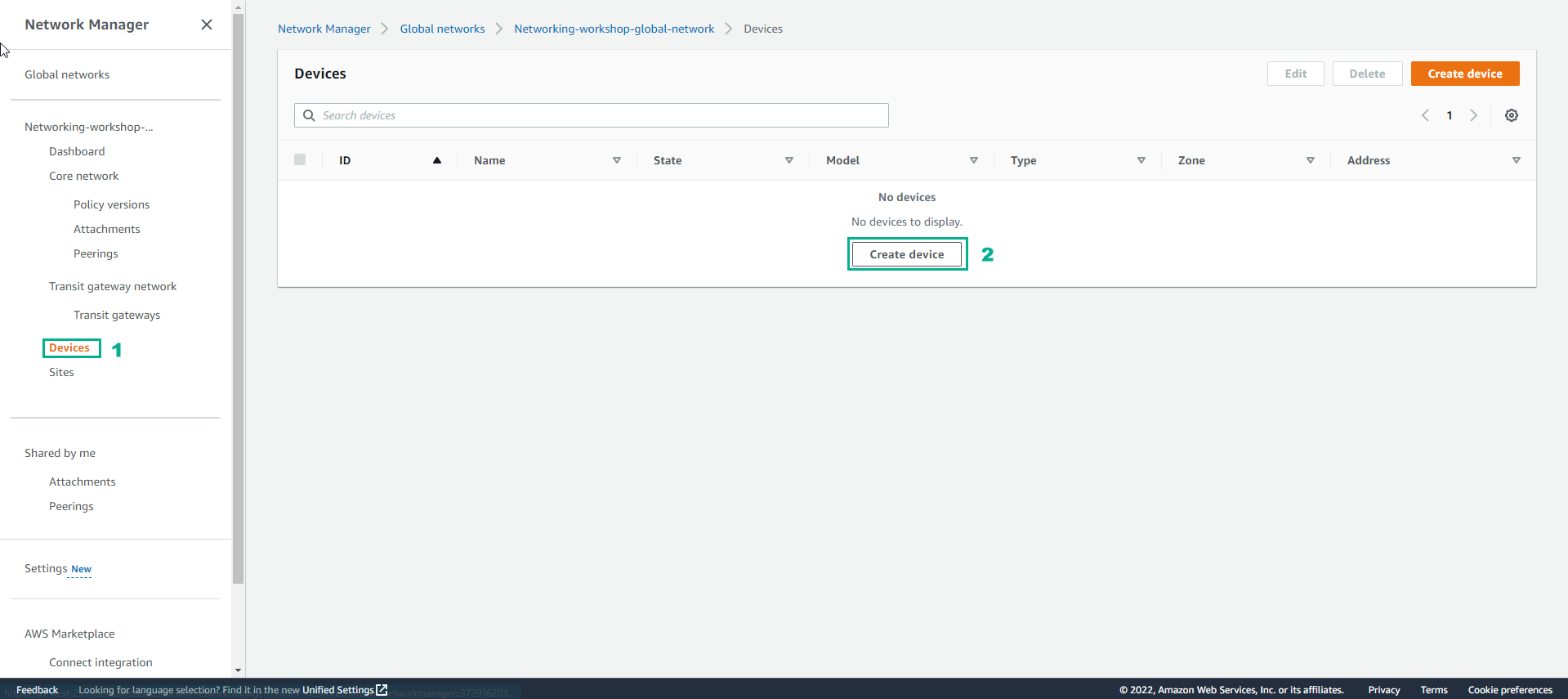Open Attachments under Shared by me
The image size is (1568, 699).
(83, 482)
